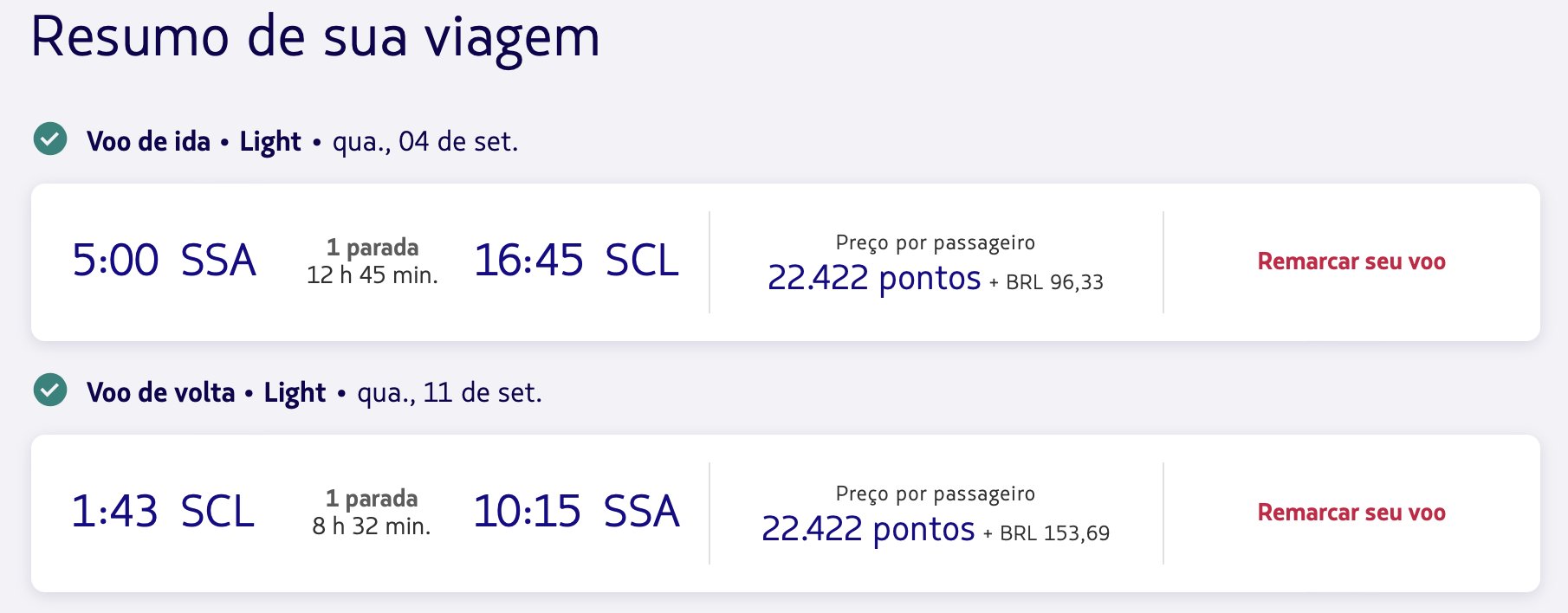
Task: Click the green checkmark beside Voo de ida
Action: [50, 139]
